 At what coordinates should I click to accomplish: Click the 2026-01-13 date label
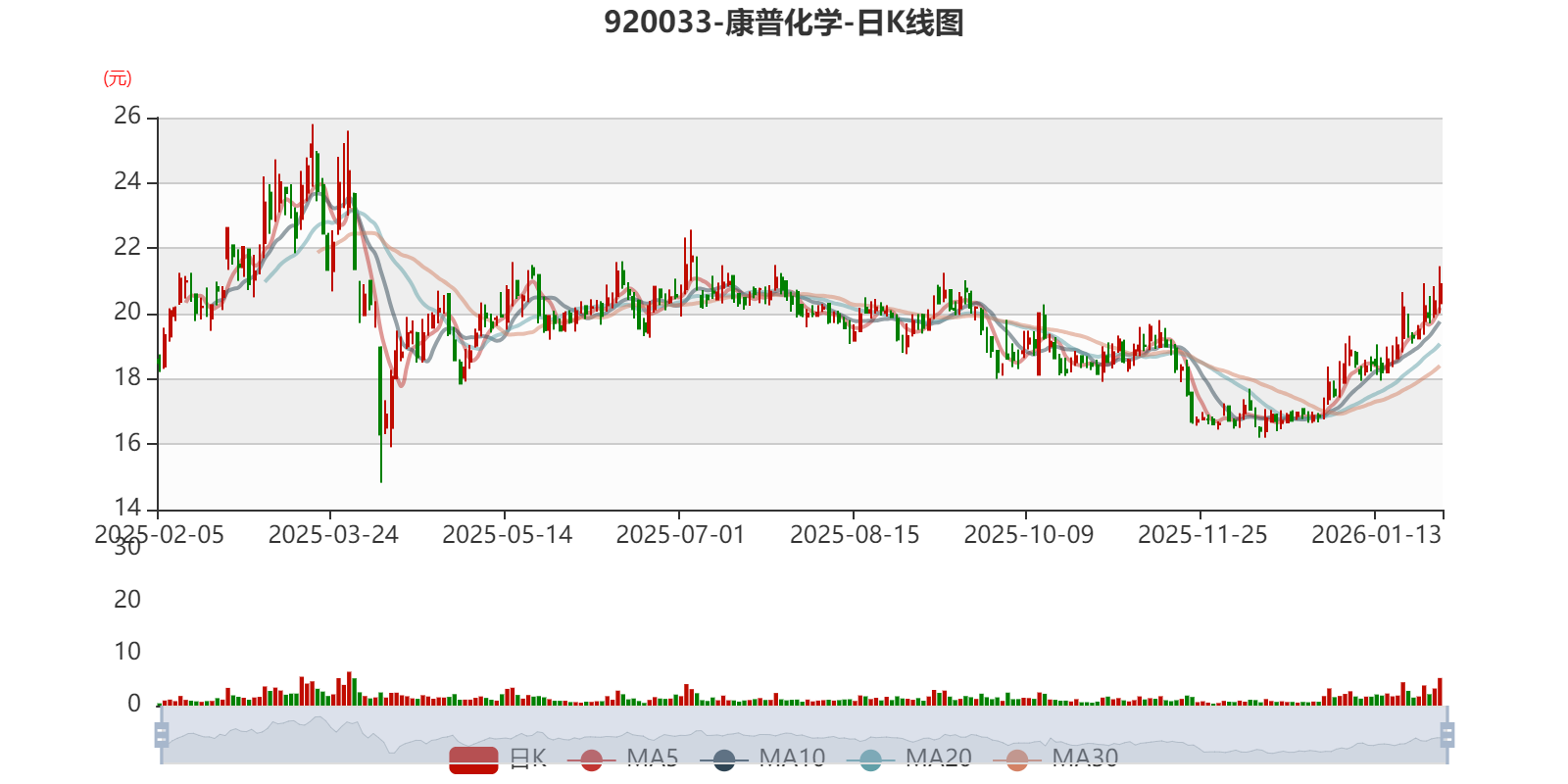click(1376, 535)
